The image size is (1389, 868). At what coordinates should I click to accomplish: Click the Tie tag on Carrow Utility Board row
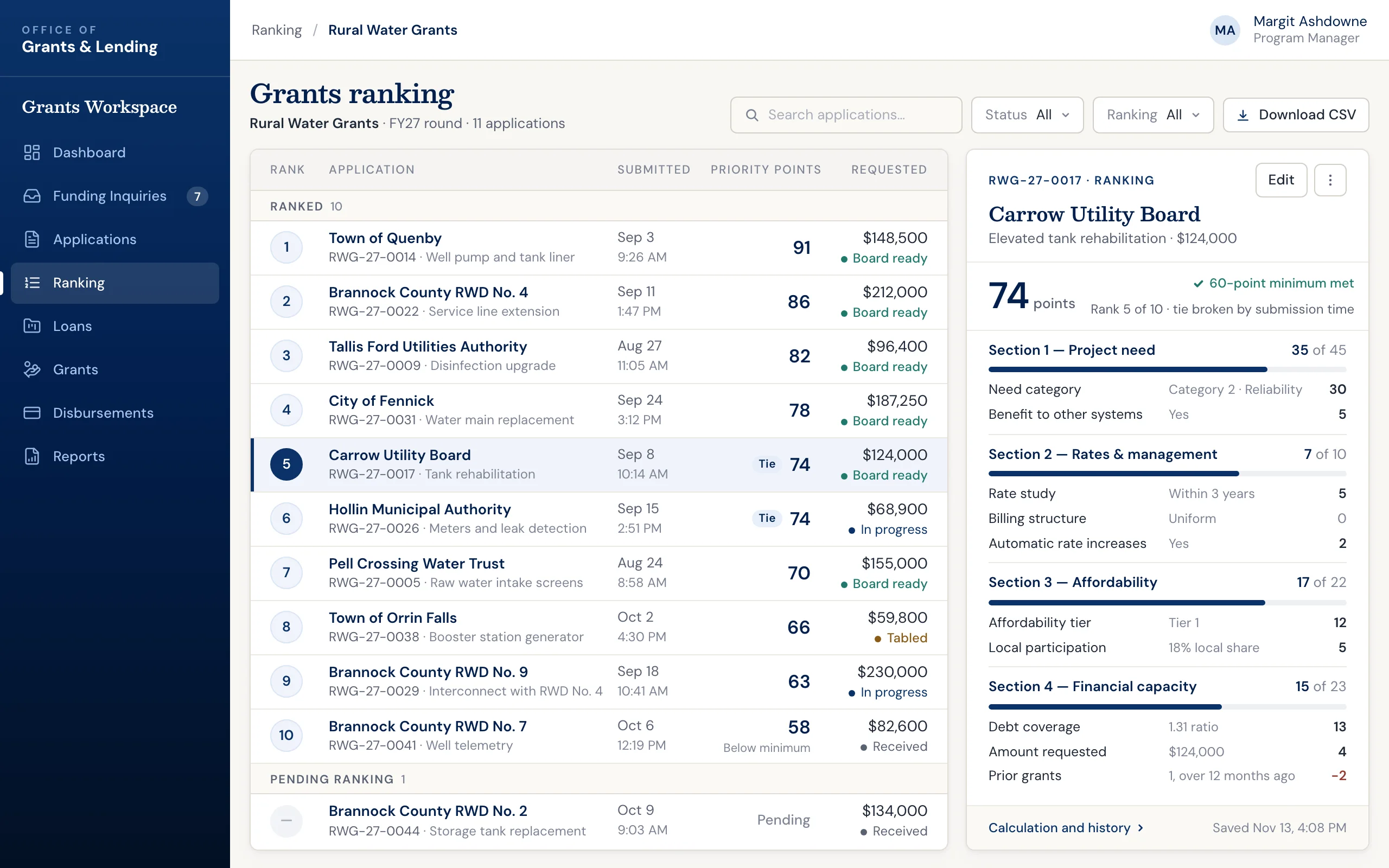coord(767,464)
